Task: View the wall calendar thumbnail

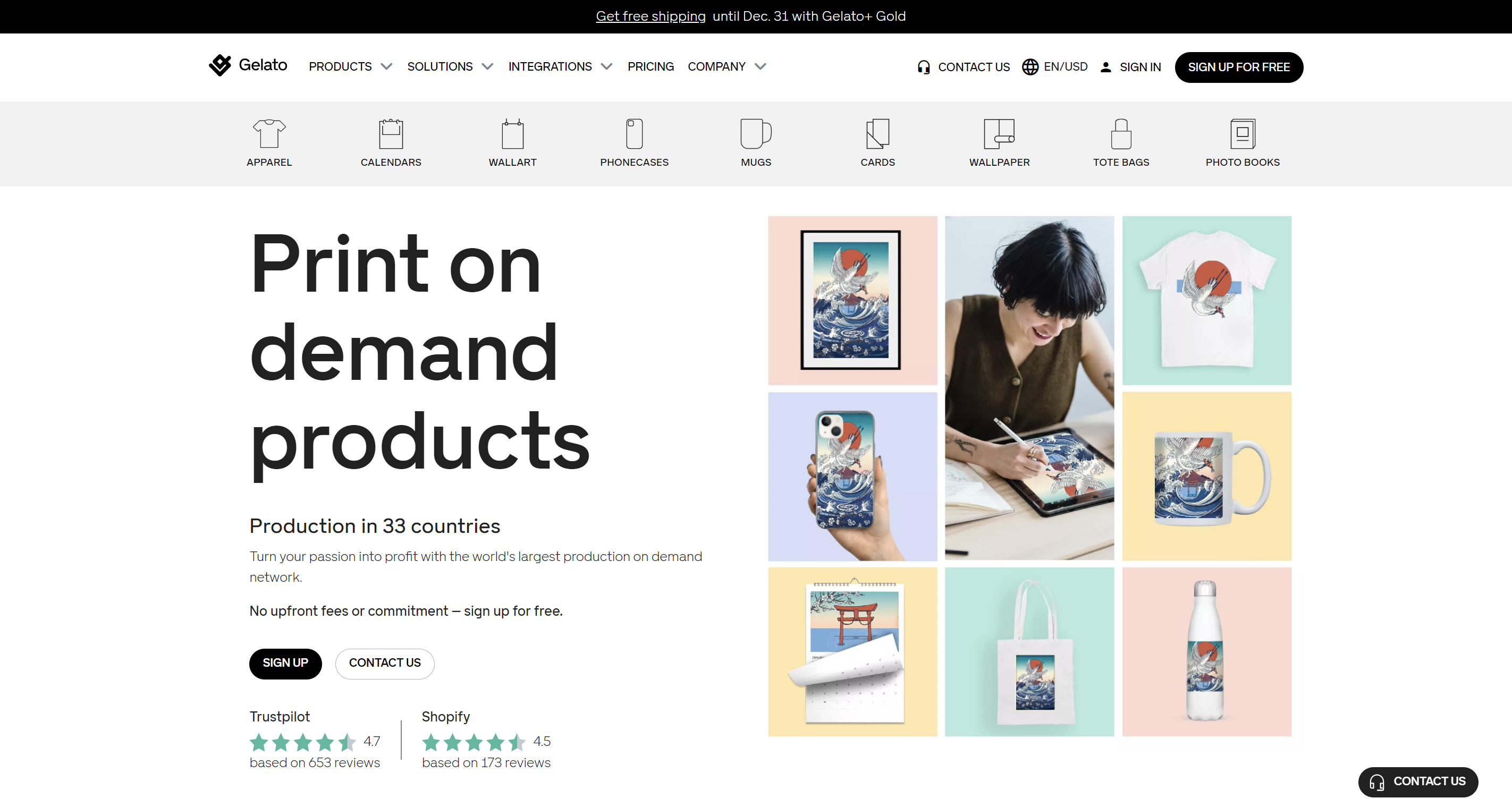Action: click(852, 651)
